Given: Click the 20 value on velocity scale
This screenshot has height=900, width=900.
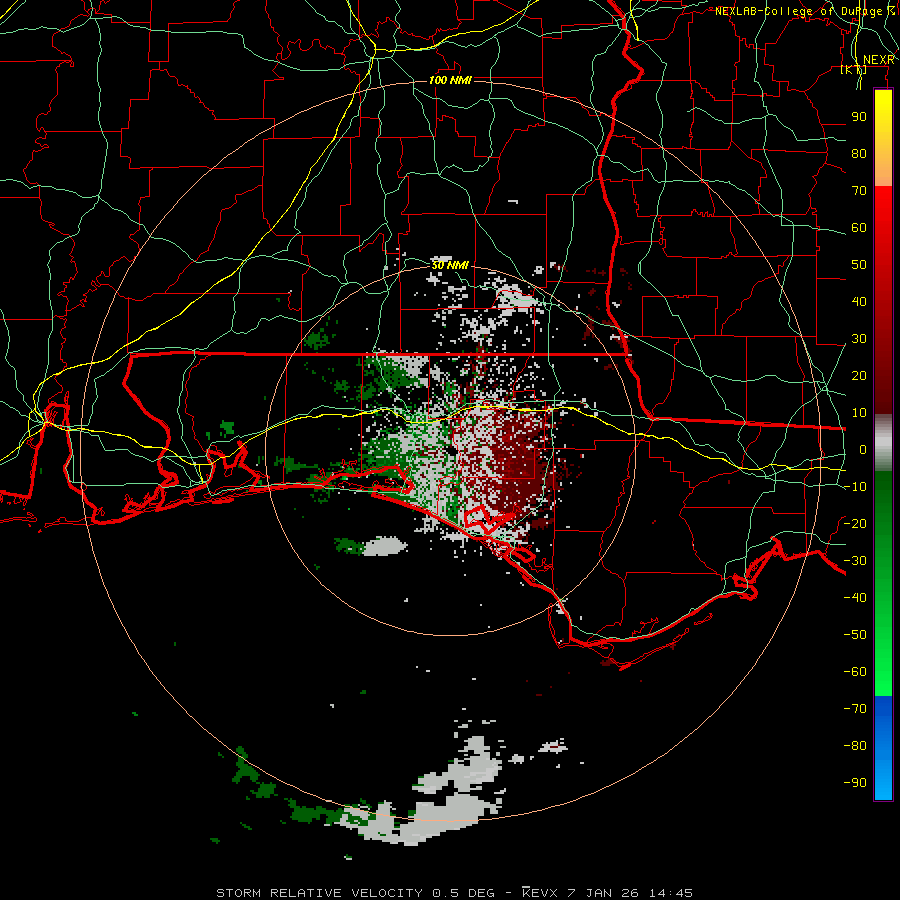Looking at the screenshot, I should [x=859, y=375].
